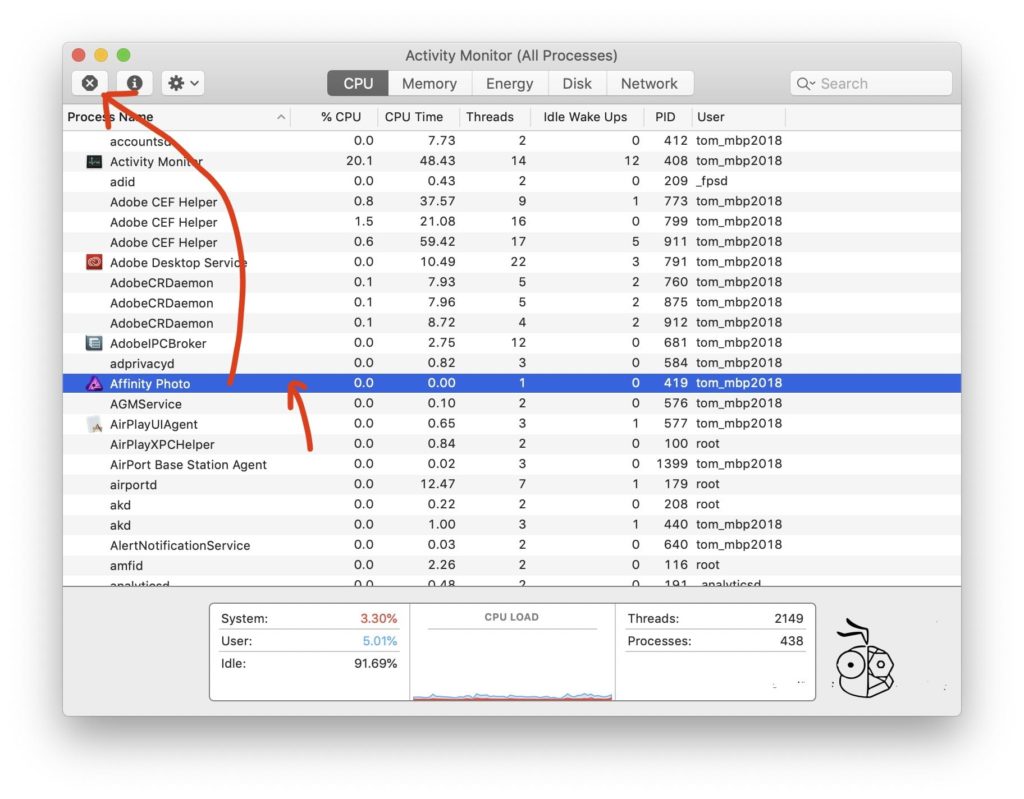The height and width of the screenshot is (799, 1024).
Task: Click the AirPlayUIAgent process icon
Action: click(94, 424)
